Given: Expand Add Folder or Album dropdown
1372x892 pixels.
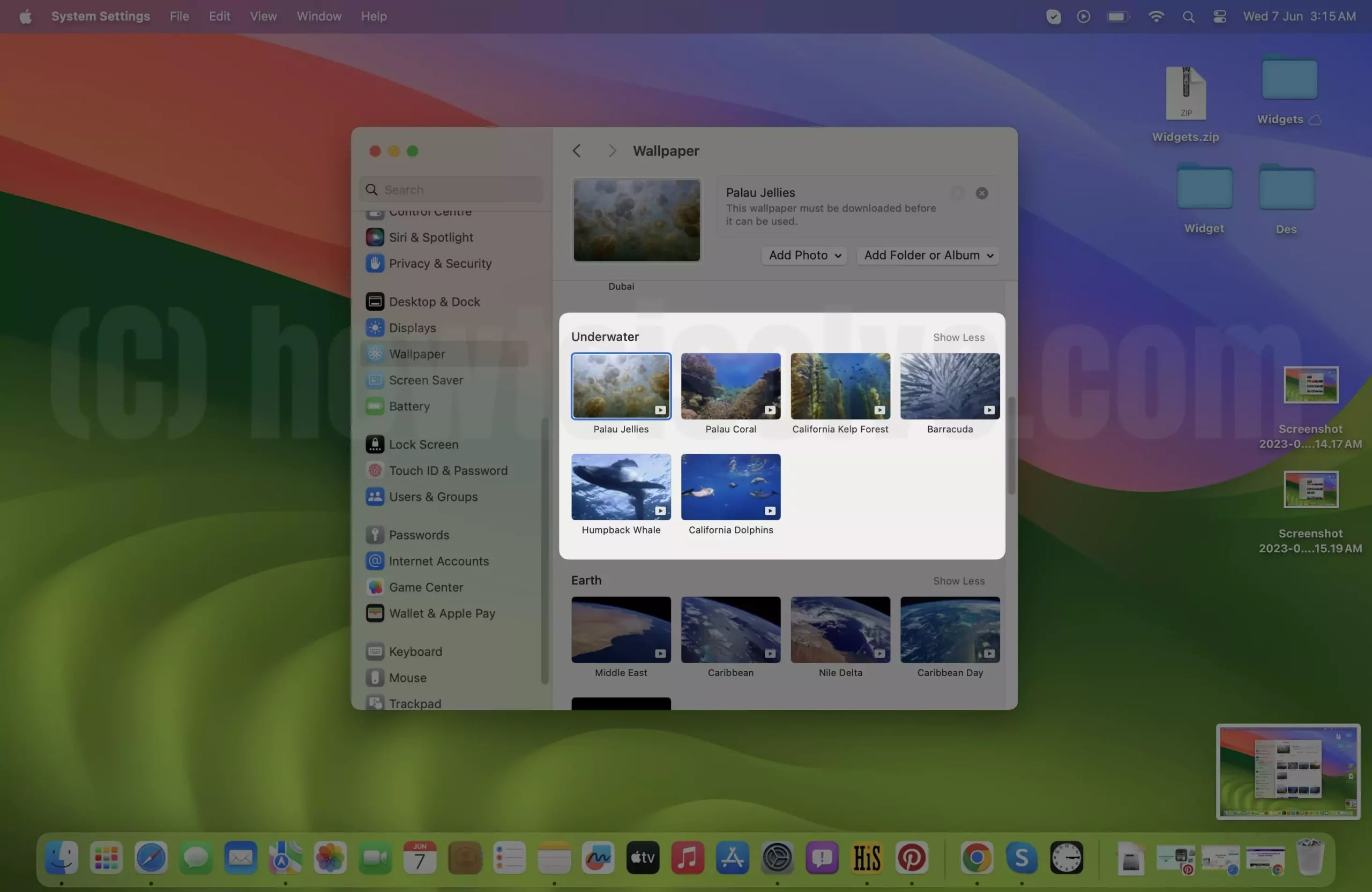Looking at the screenshot, I should (x=927, y=255).
